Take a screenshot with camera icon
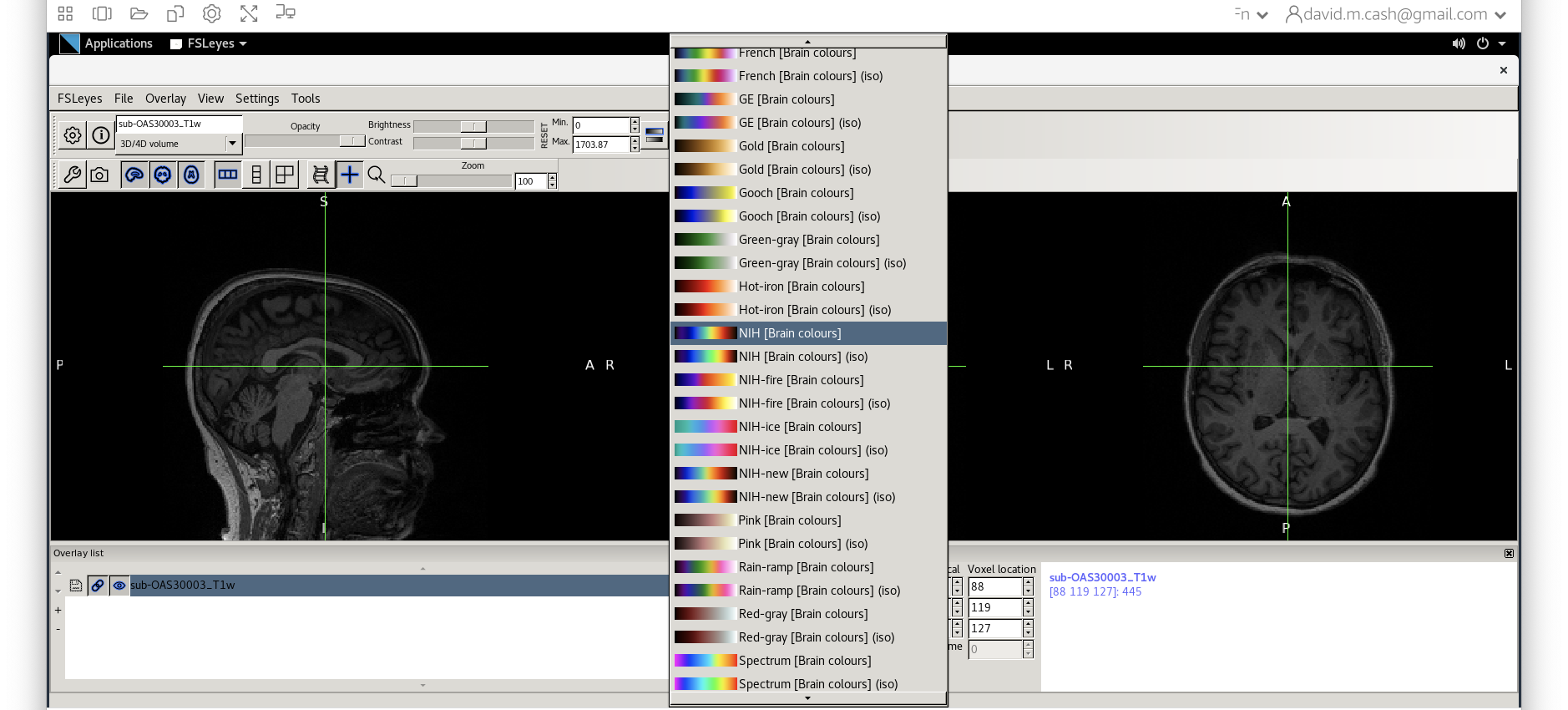The image size is (1568, 710). pos(99,175)
